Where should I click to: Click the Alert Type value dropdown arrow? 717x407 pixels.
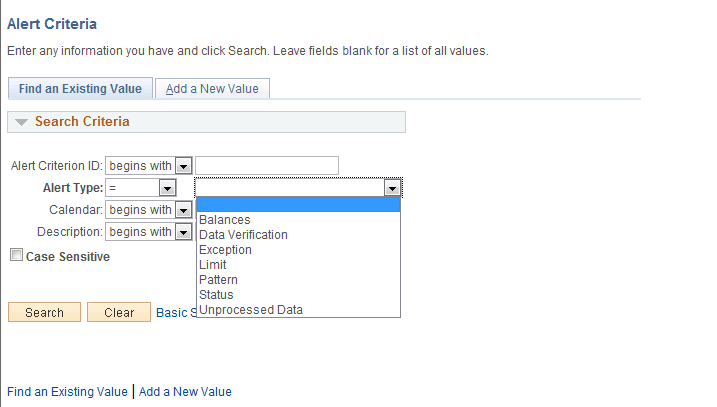tap(393, 188)
